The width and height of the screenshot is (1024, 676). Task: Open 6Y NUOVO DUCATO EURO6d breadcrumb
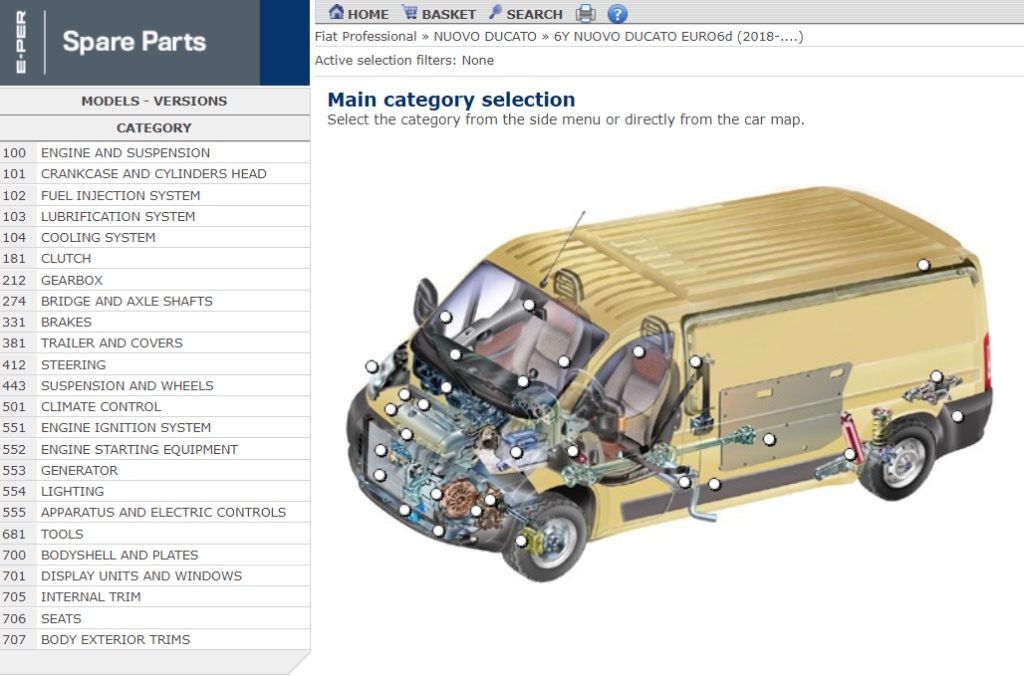(679, 37)
